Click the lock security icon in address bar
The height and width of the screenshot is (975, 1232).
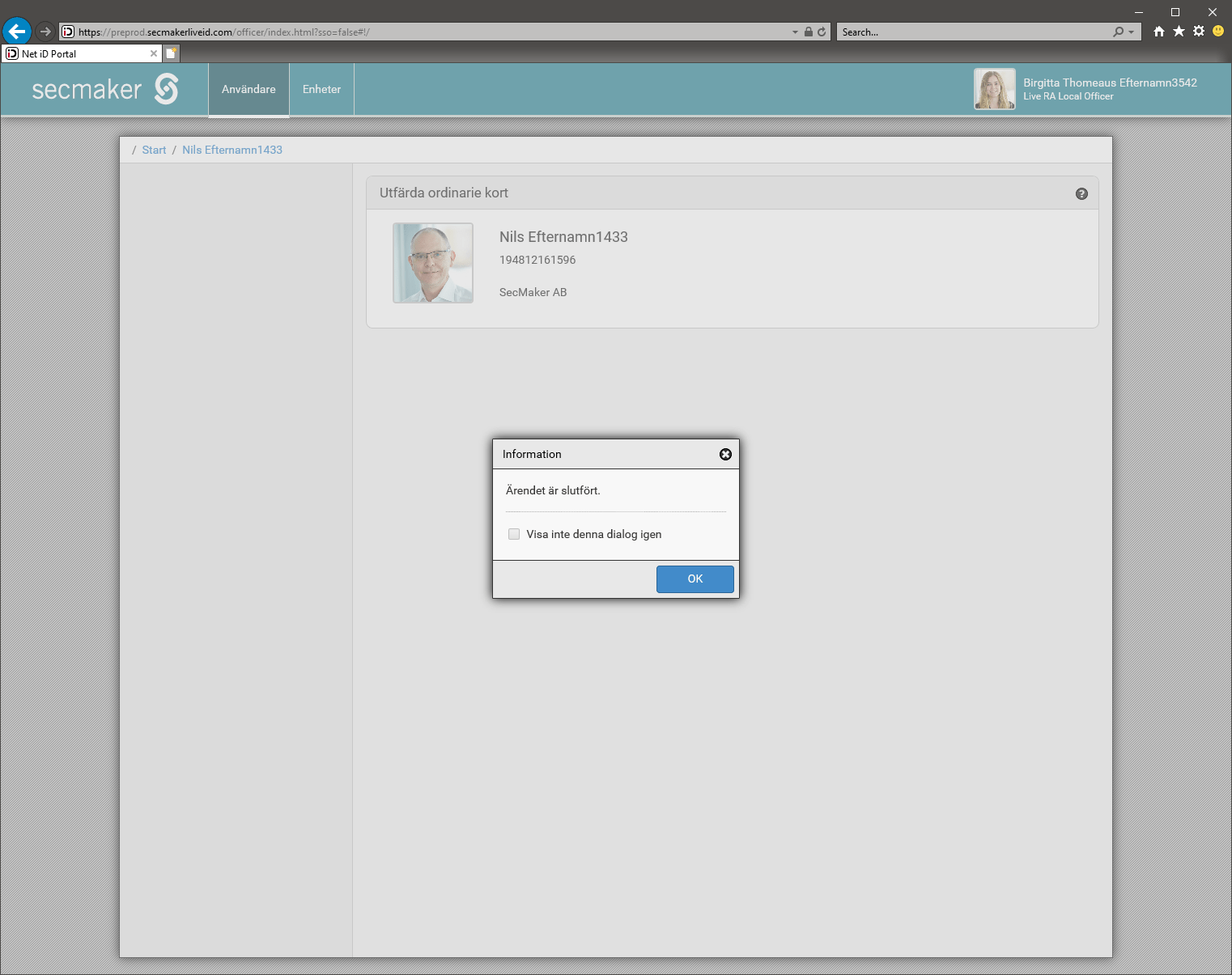pos(808,32)
